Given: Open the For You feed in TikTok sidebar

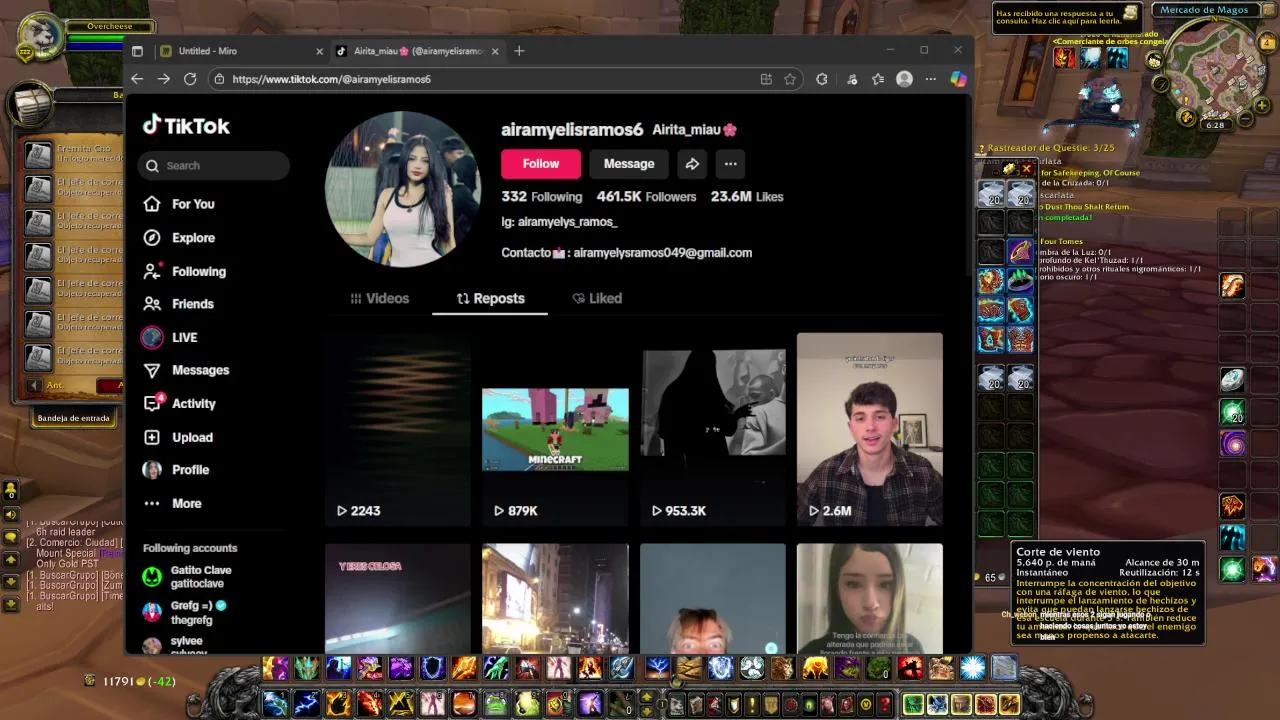Looking at the screenshot, I should pos(180,204).
